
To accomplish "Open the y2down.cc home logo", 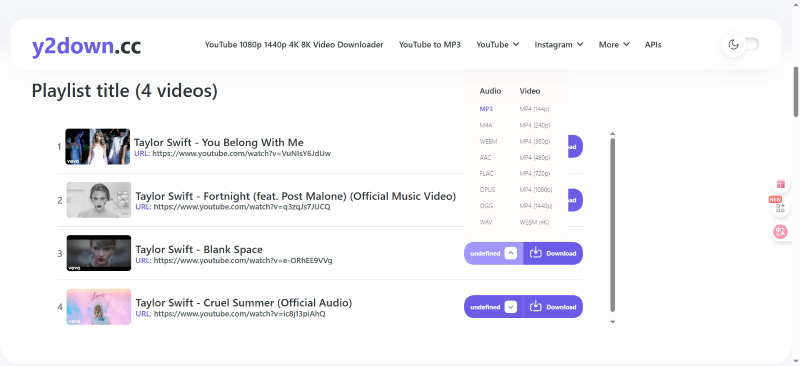I will pyautogui.click(x=86, y=46).
